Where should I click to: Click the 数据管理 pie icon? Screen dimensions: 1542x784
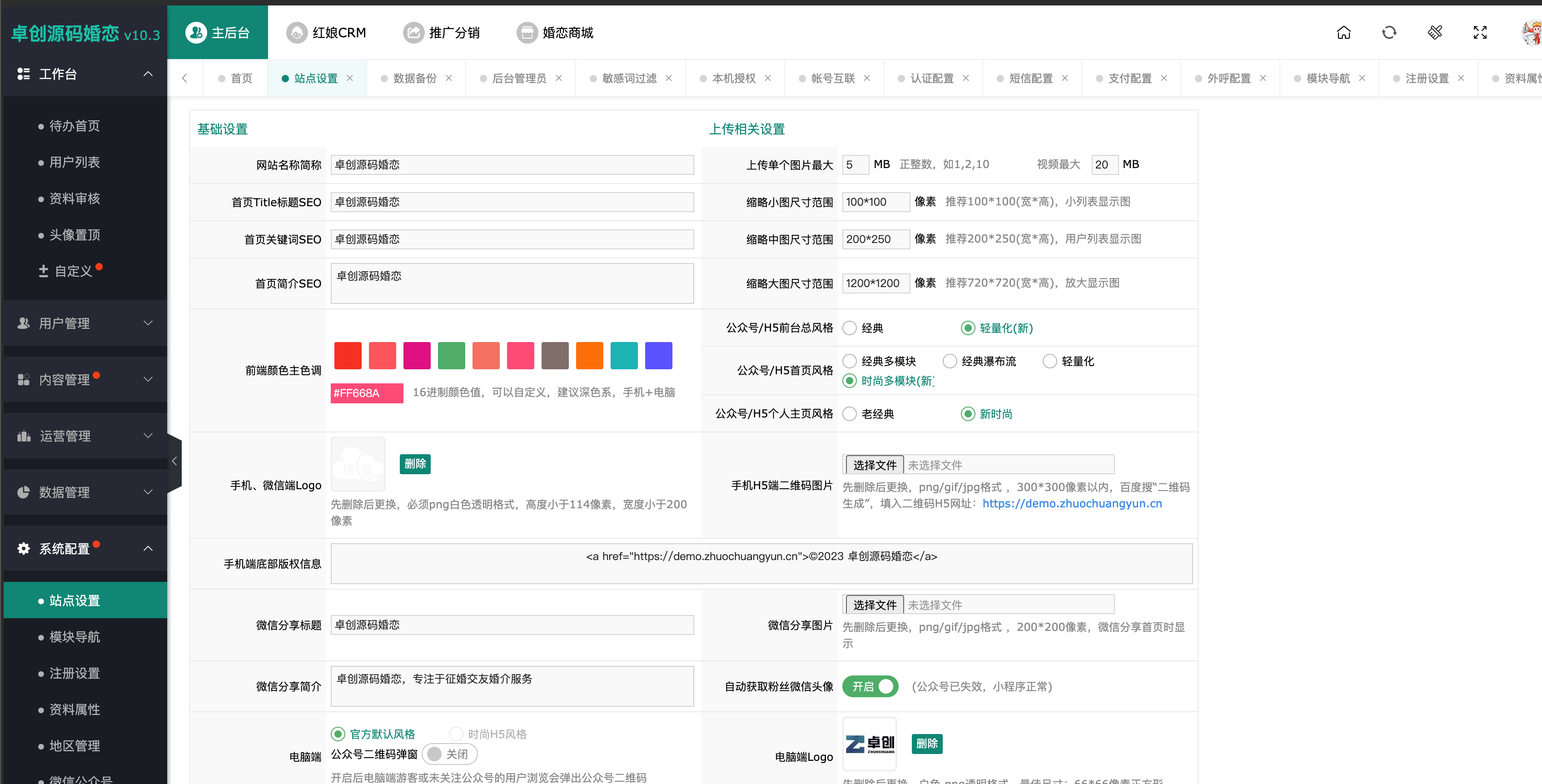[x=23, y=492]
